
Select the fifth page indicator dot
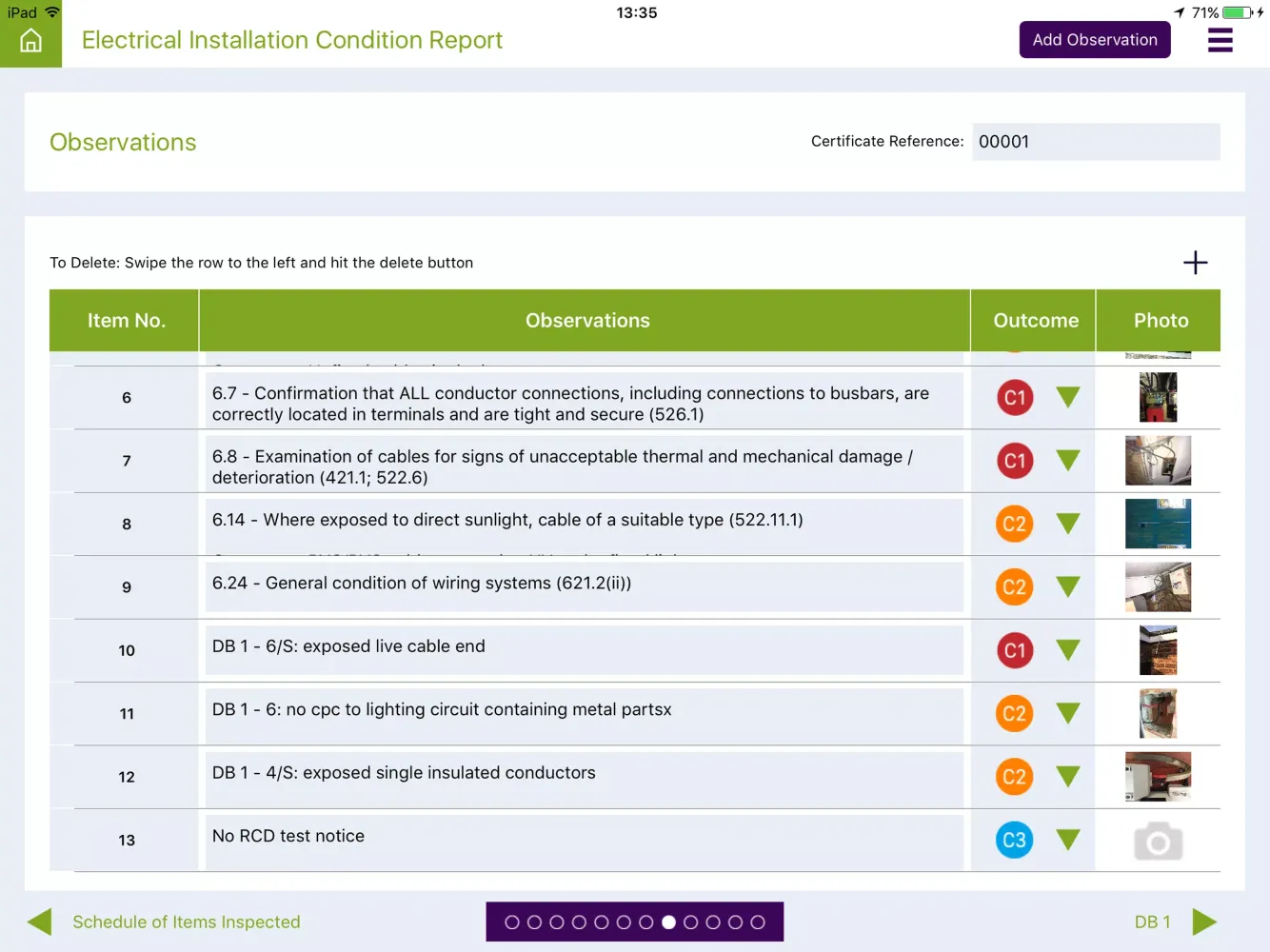click(602, 922)
